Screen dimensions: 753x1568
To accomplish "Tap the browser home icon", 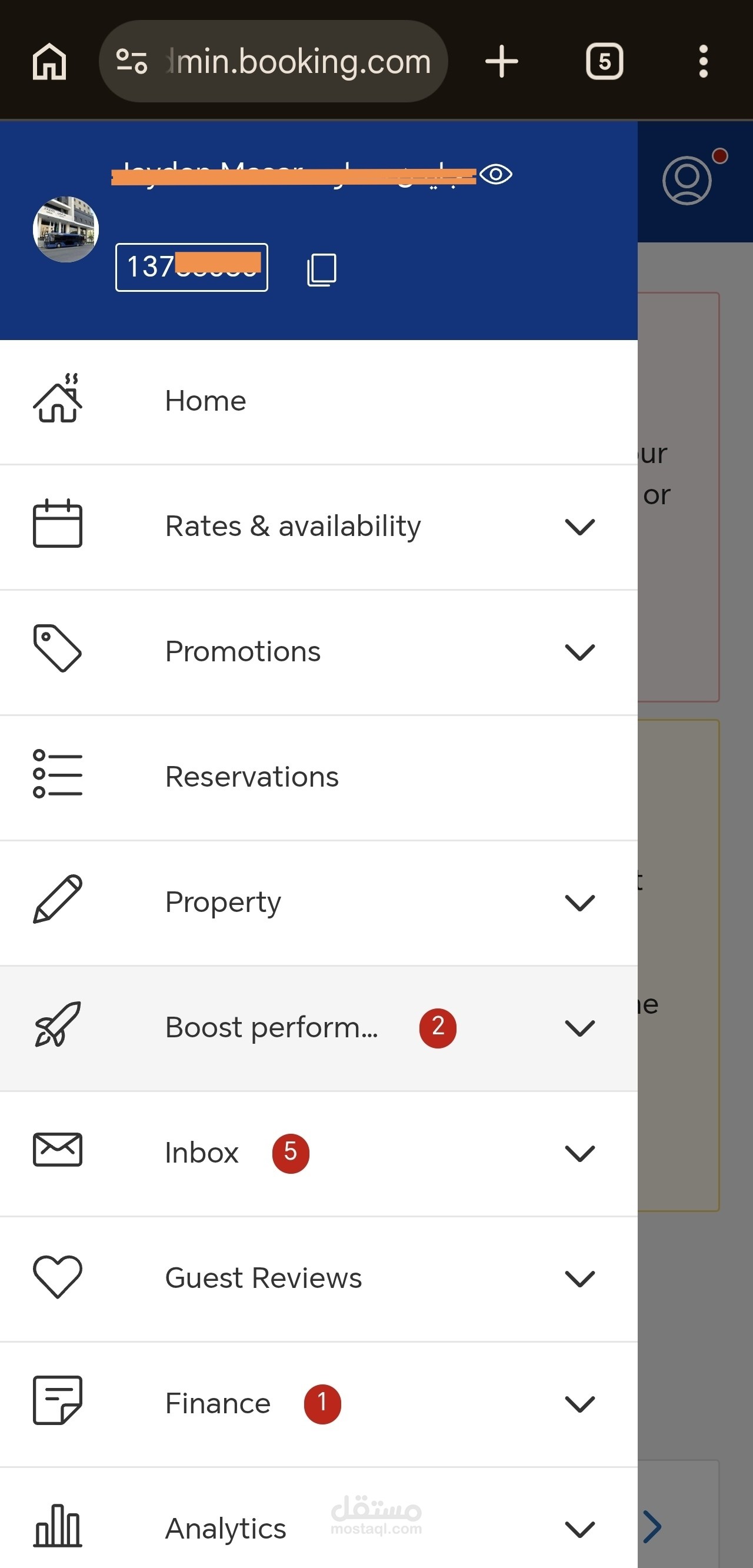I will (x=49, y=61).
